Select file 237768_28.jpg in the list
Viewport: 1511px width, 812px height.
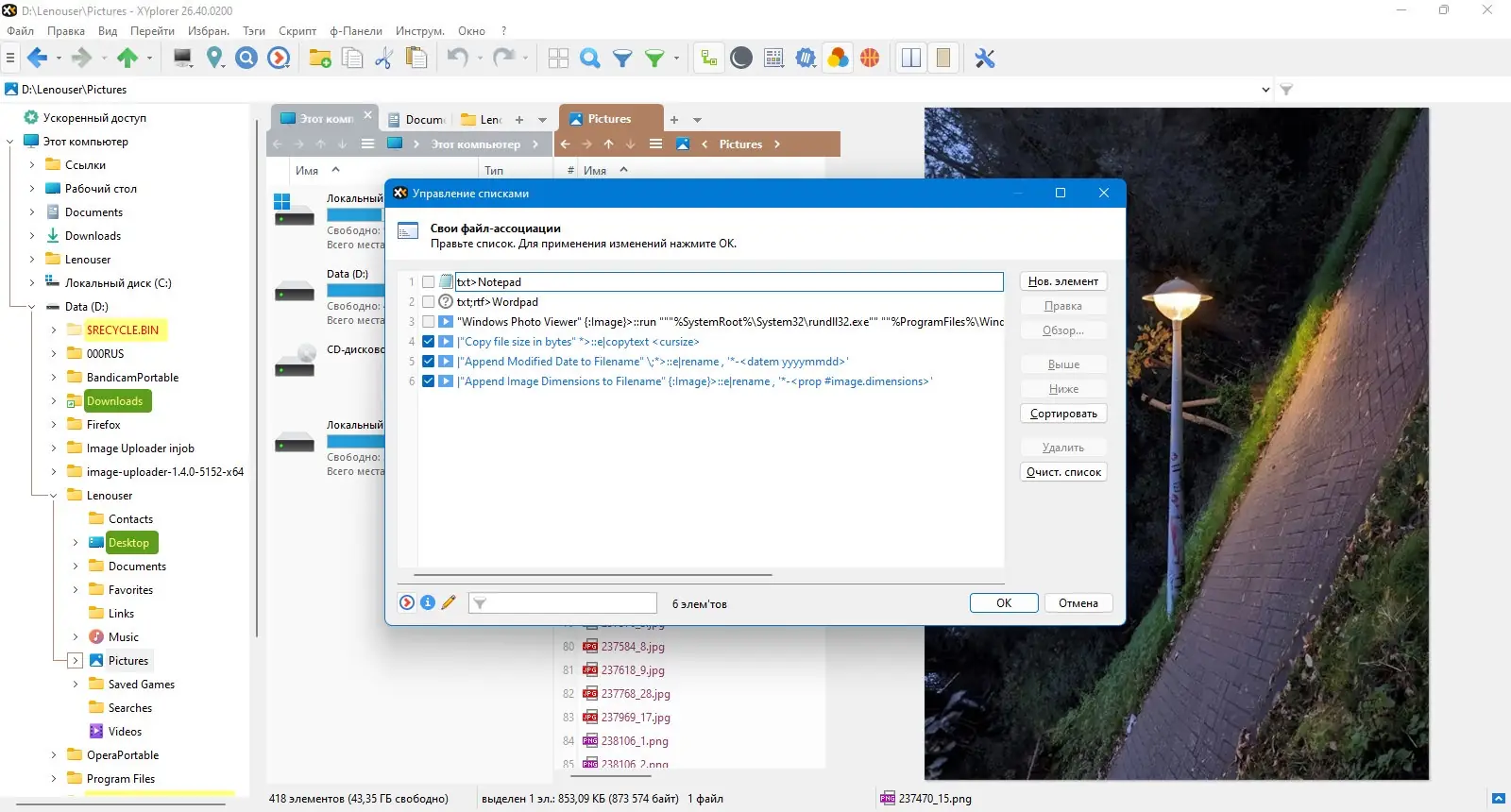point(636,694)
